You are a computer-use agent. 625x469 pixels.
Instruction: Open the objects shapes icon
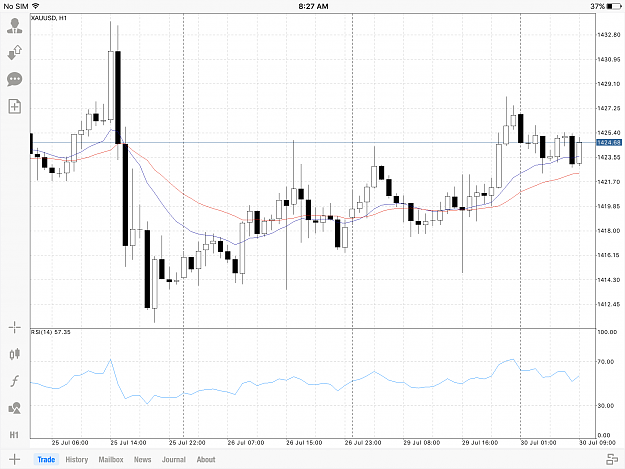(15, 408)
